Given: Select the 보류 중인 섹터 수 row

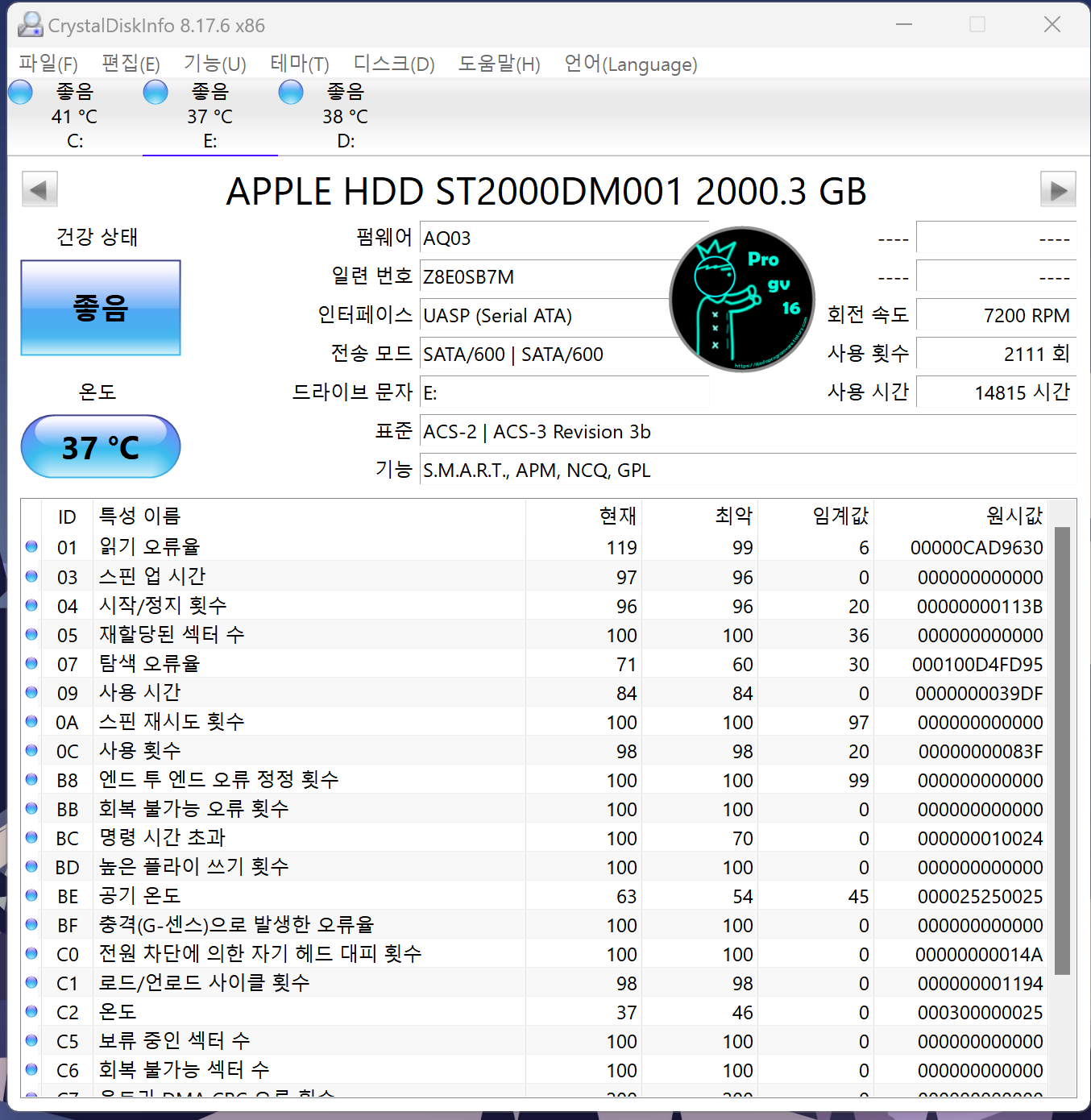Looking at the screenshot, I should click(x=536, y=1041).
